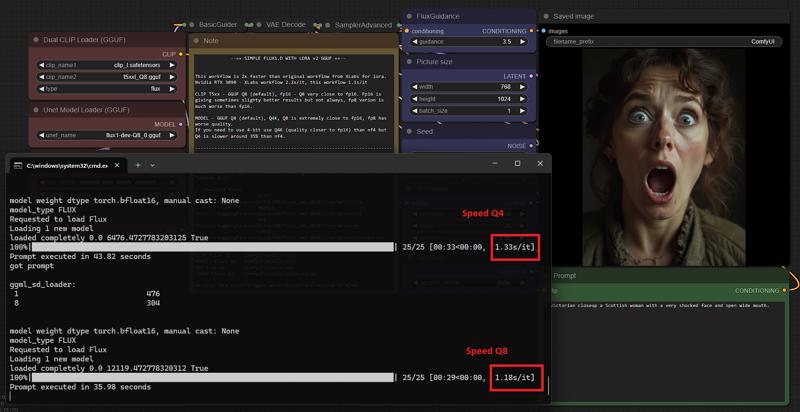800x412 pixels.
Task: Click the conditioning input socket on FluxGuidance
Action: click(x=407, y=31)
